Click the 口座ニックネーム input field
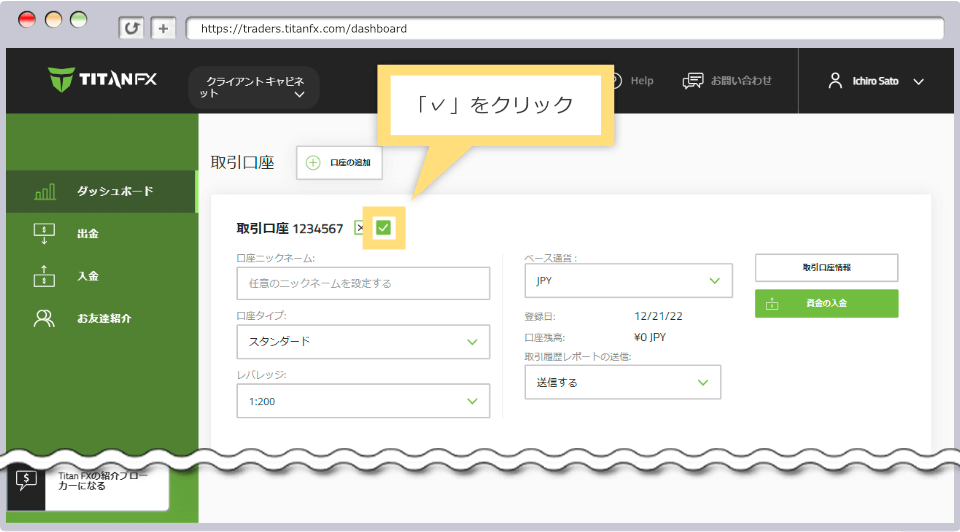This screenshot has height=532, width=960. click(x=363, y=283)
